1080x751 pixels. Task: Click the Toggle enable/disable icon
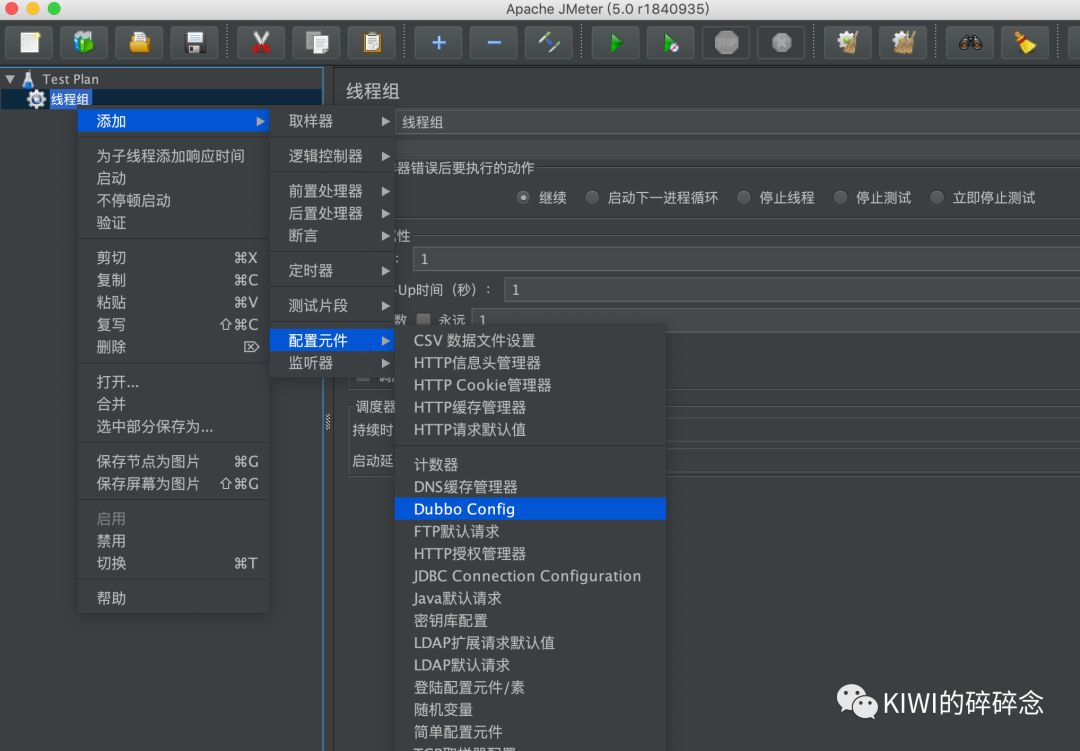[x=549, y=43]
